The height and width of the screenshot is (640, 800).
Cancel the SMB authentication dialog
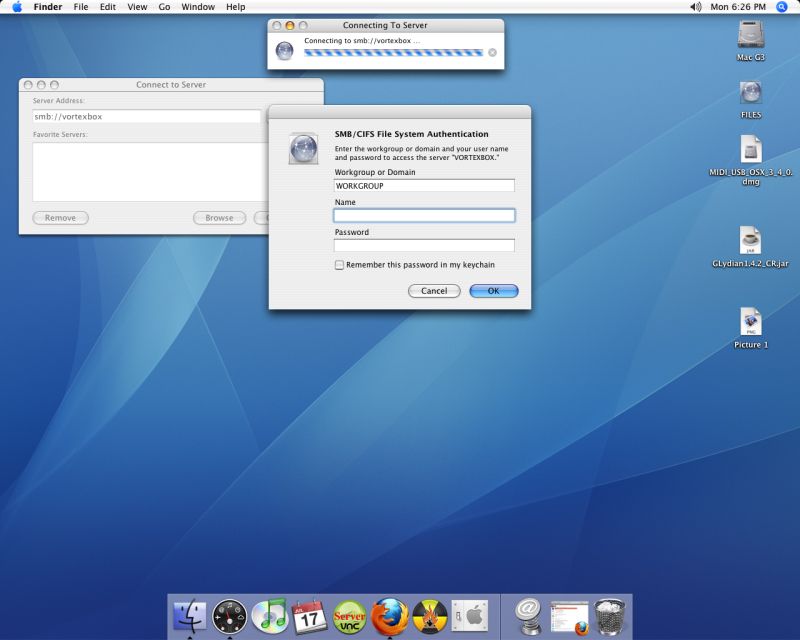coord(434,291)
